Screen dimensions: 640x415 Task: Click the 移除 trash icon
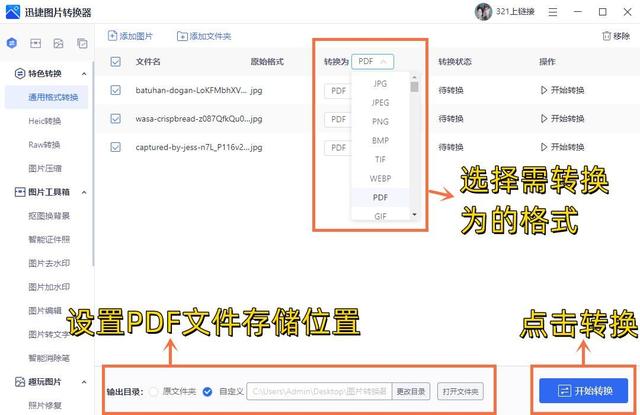(x=607, y=36)
